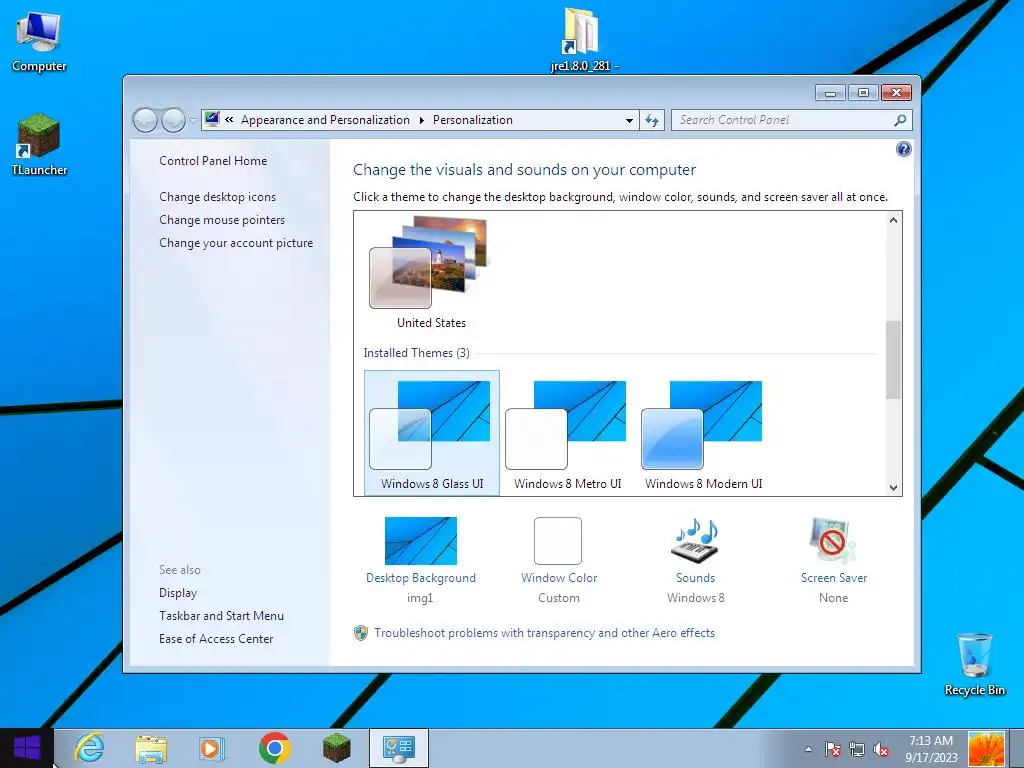
Task: Click the Desktop Background text label
Action: coord(421,577)
